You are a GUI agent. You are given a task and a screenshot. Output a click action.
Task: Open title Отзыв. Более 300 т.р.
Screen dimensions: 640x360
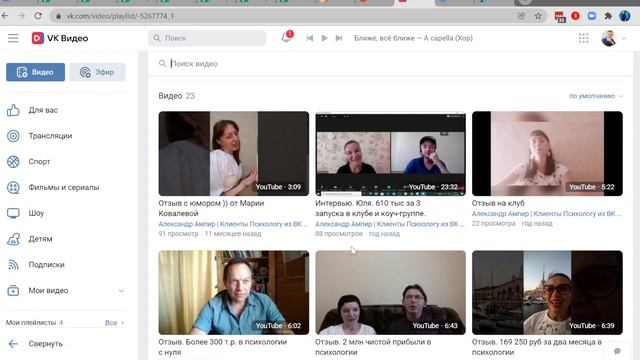223,347
